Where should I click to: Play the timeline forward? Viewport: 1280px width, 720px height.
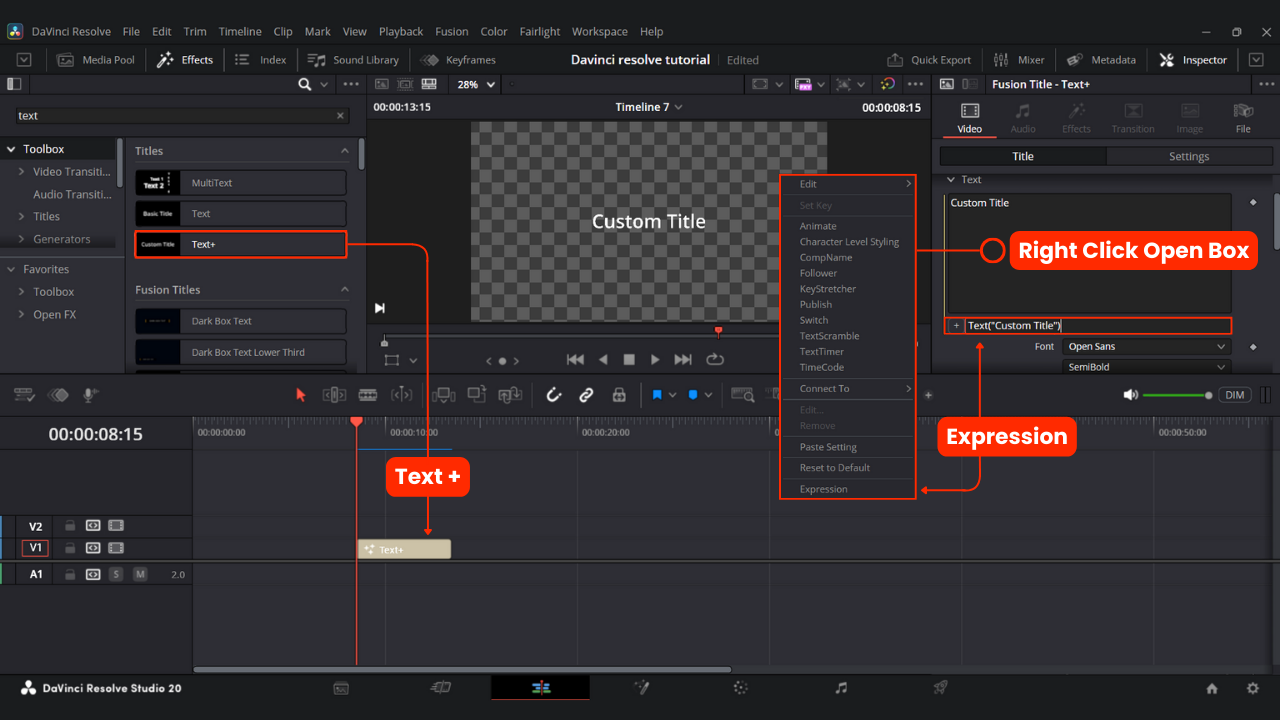tap(655, 360)
